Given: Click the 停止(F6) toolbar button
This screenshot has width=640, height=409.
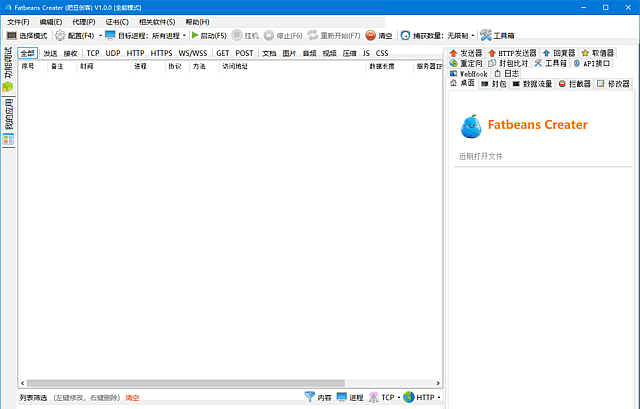Looking at the screenshot, I should click(283, 36).
